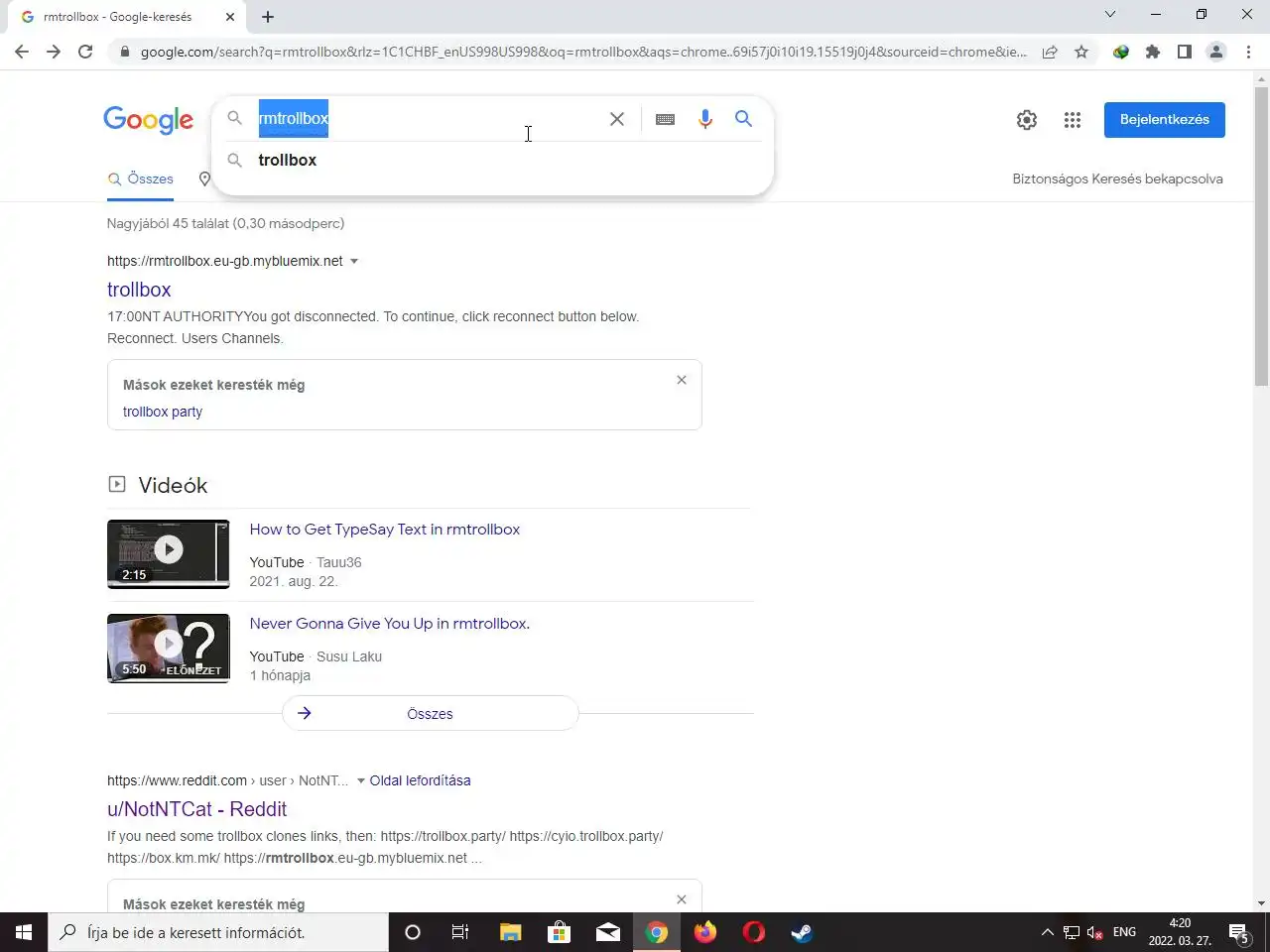View site info via the lock icon
The width and height of the screenshot is (1270, 952).
point(124,52)
